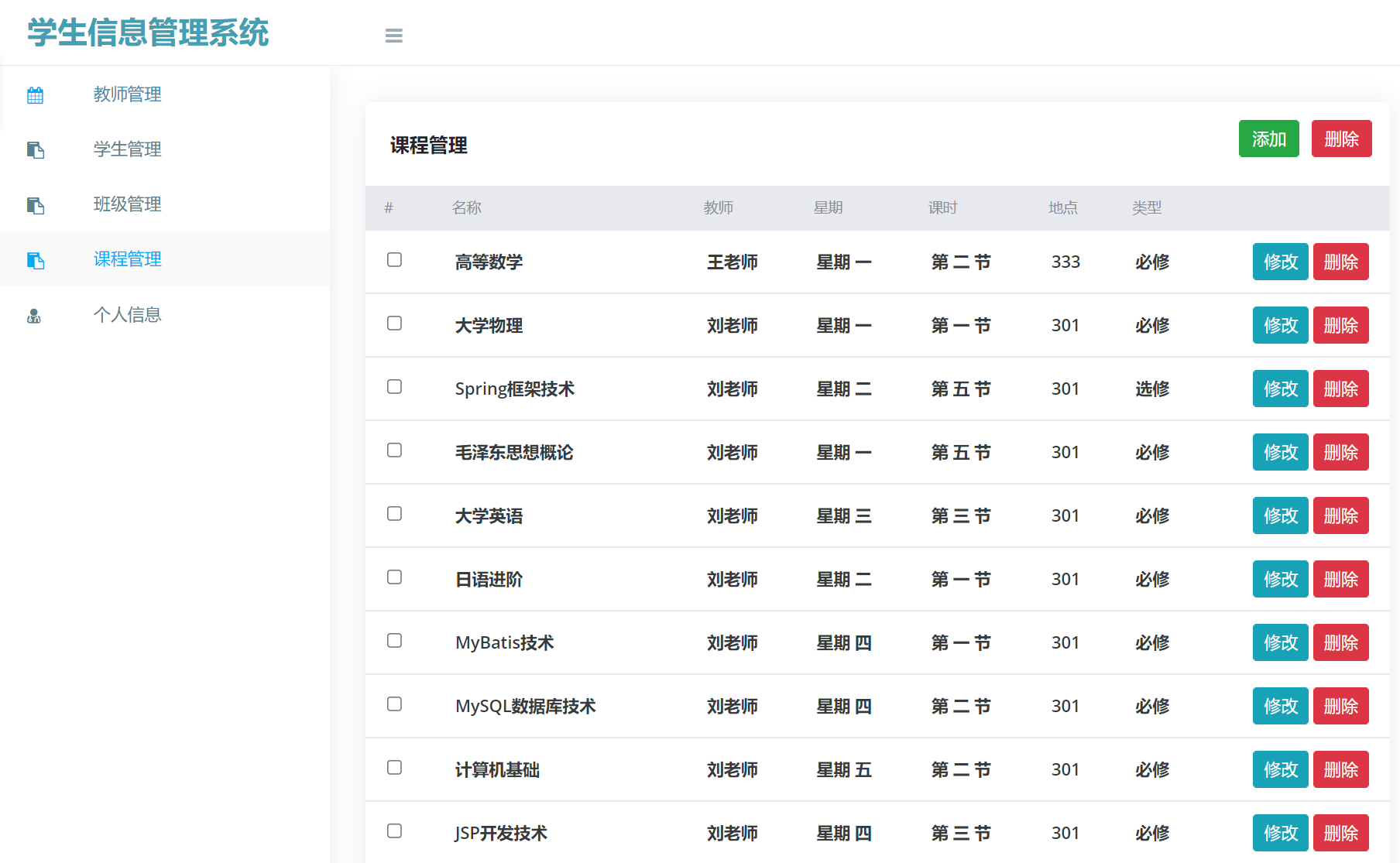Click the green 添加 button
This screenshot has height=863, width=1400.
(1268, 139)
